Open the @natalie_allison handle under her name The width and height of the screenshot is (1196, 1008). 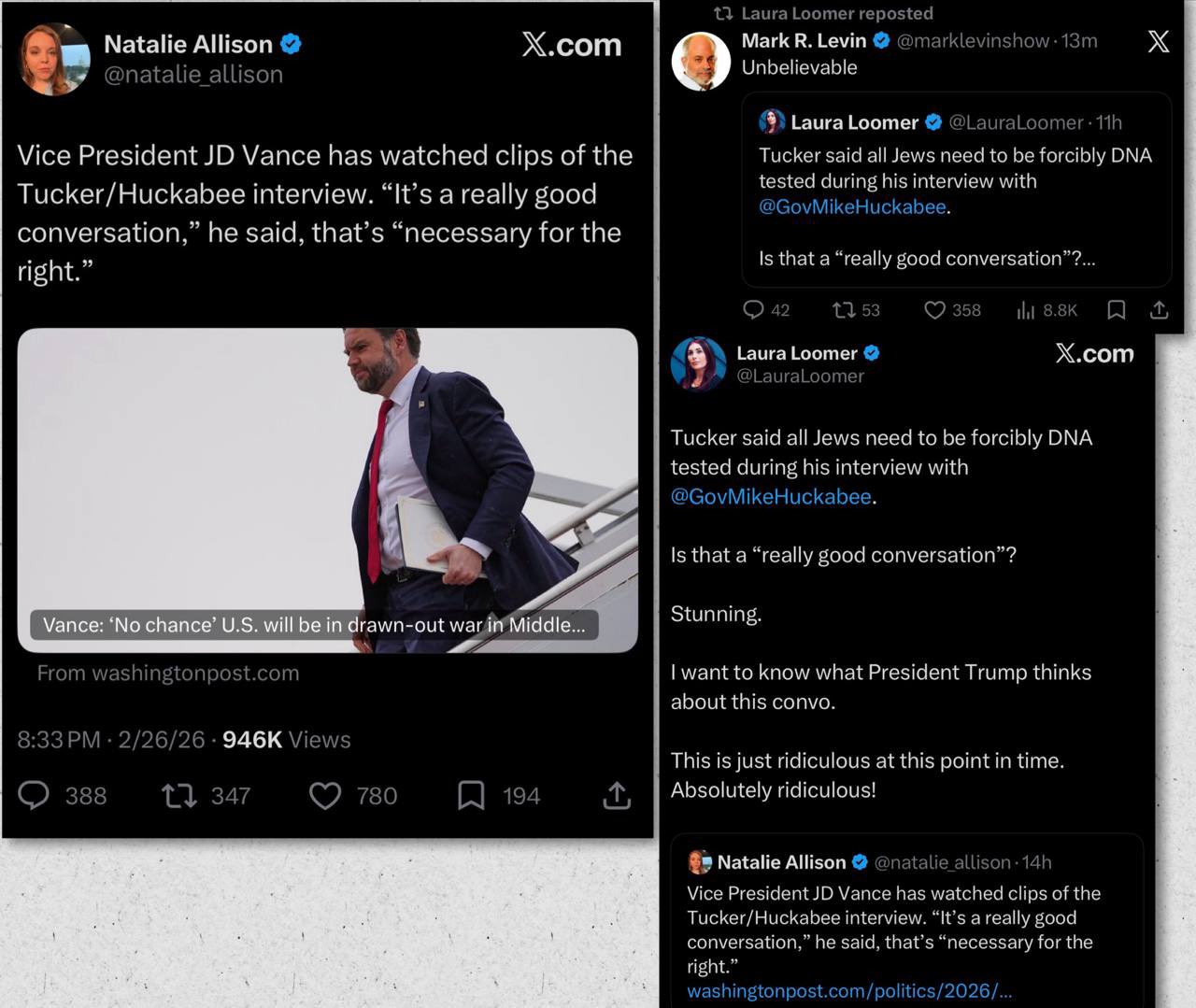(x=193, y=75)
